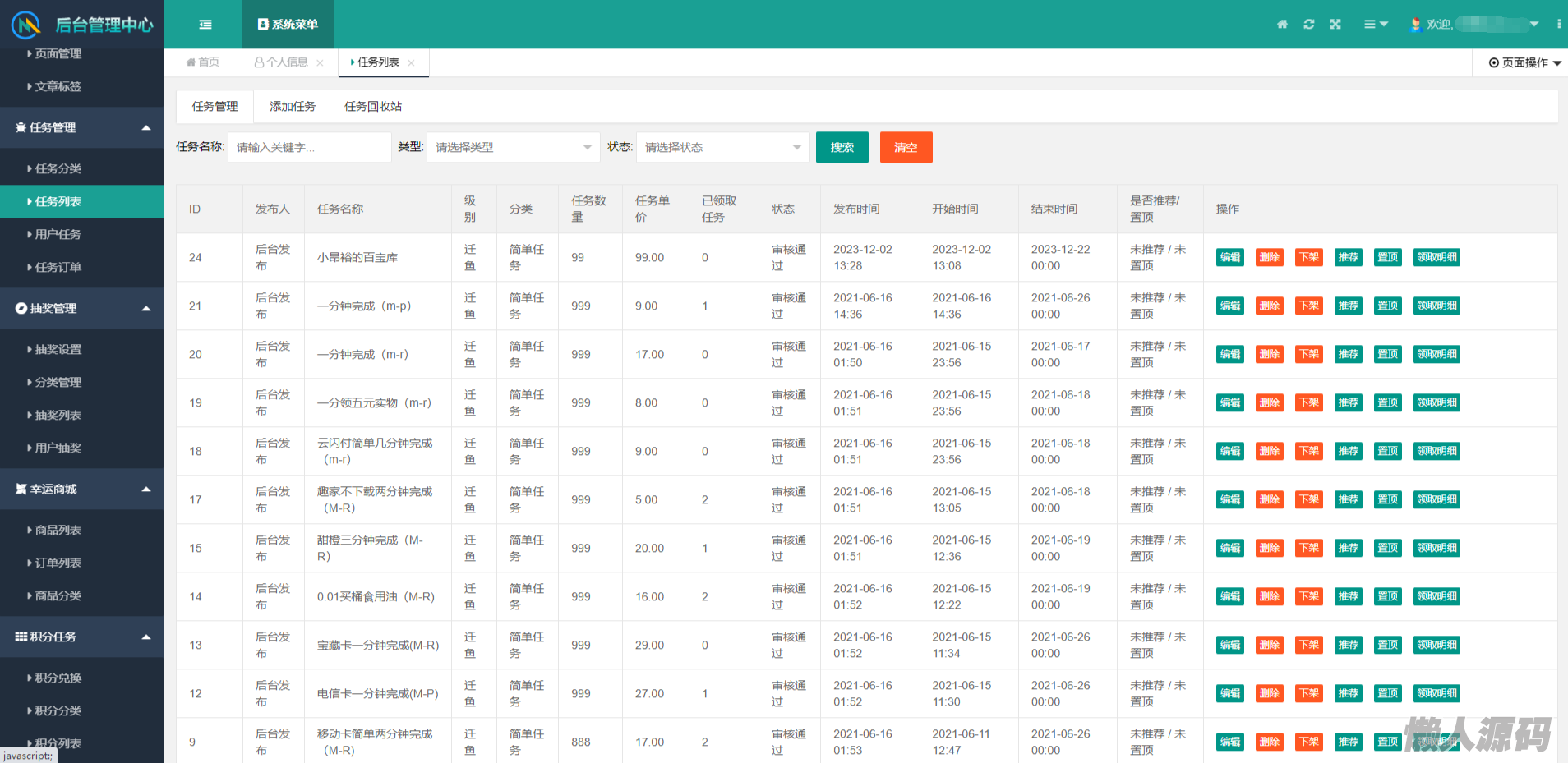Click the orange 清空 button
The height and width of the screenshot is (763, 1568).
906,147
